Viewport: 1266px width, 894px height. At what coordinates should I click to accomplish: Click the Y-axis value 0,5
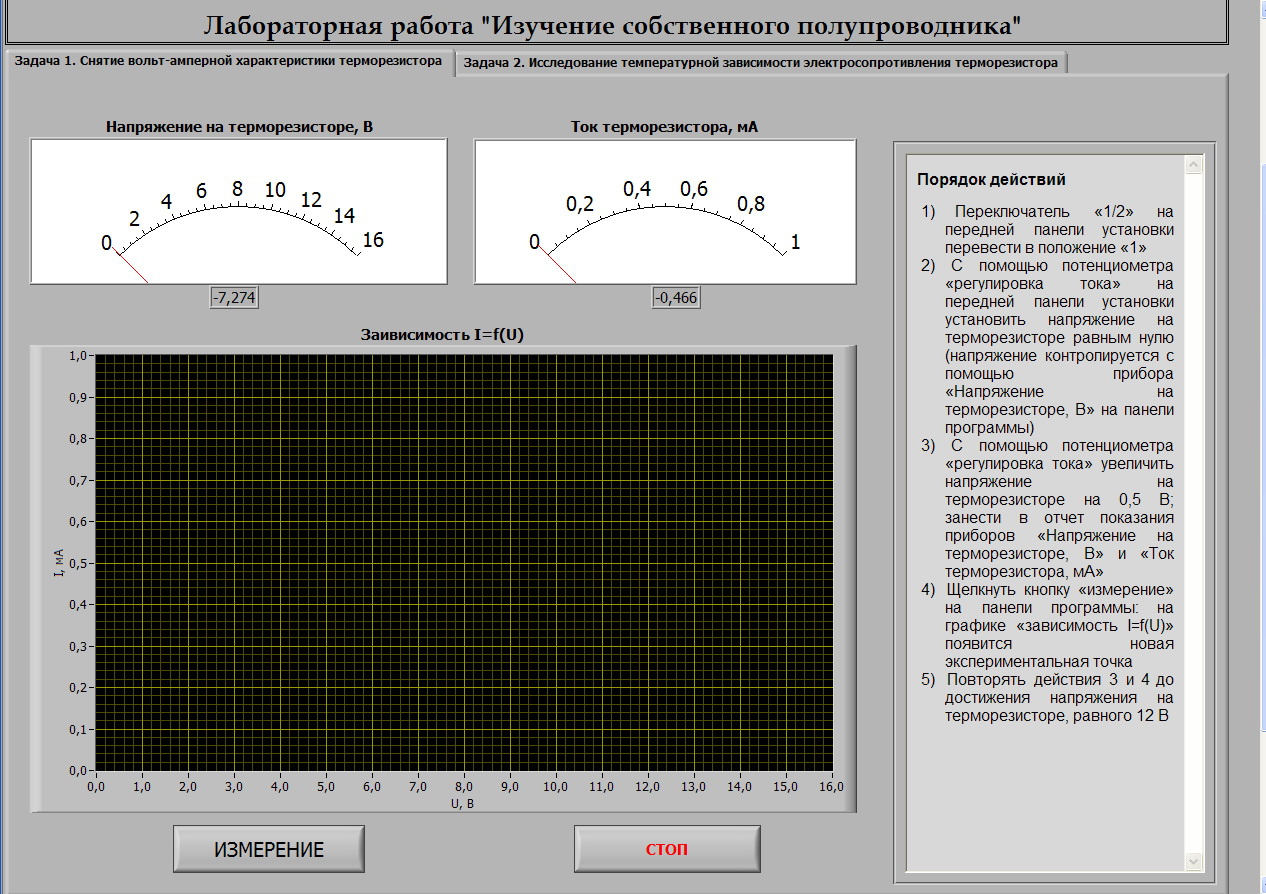79,563
